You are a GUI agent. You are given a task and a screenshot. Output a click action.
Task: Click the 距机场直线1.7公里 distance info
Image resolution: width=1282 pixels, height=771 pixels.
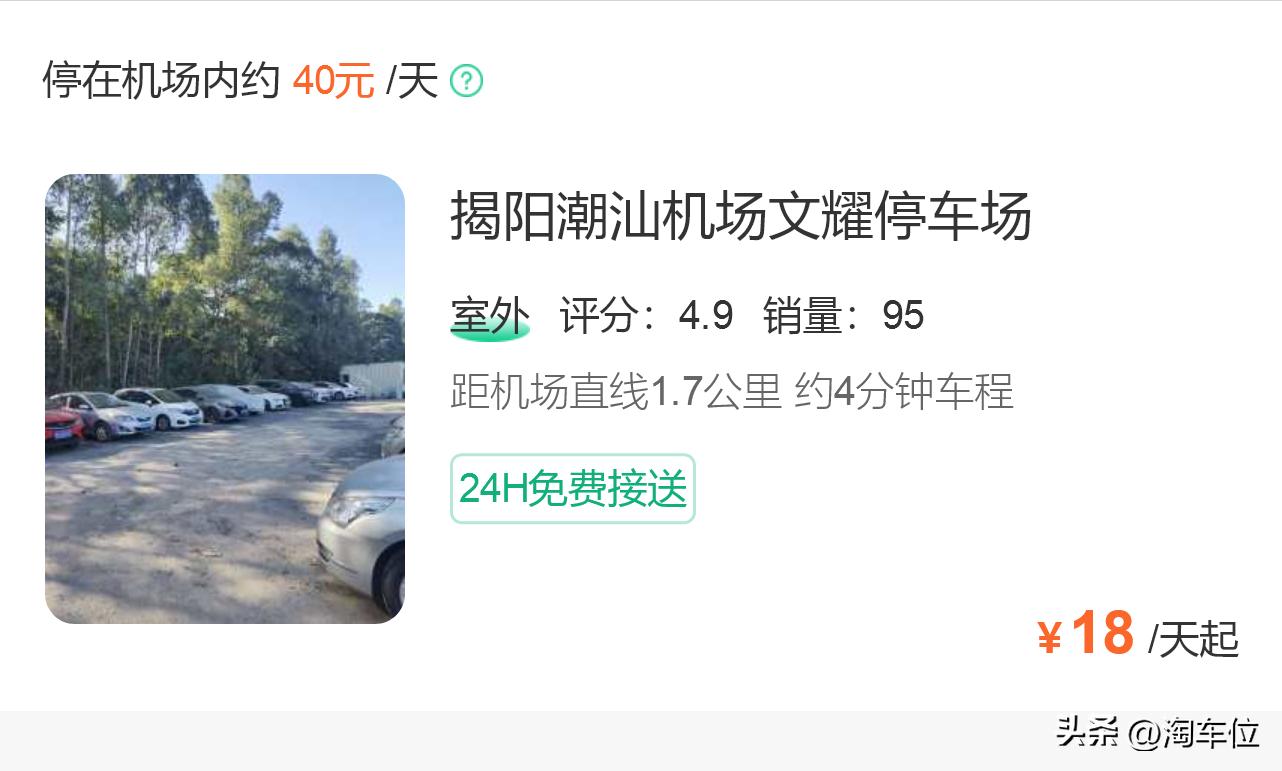[615, 392]
